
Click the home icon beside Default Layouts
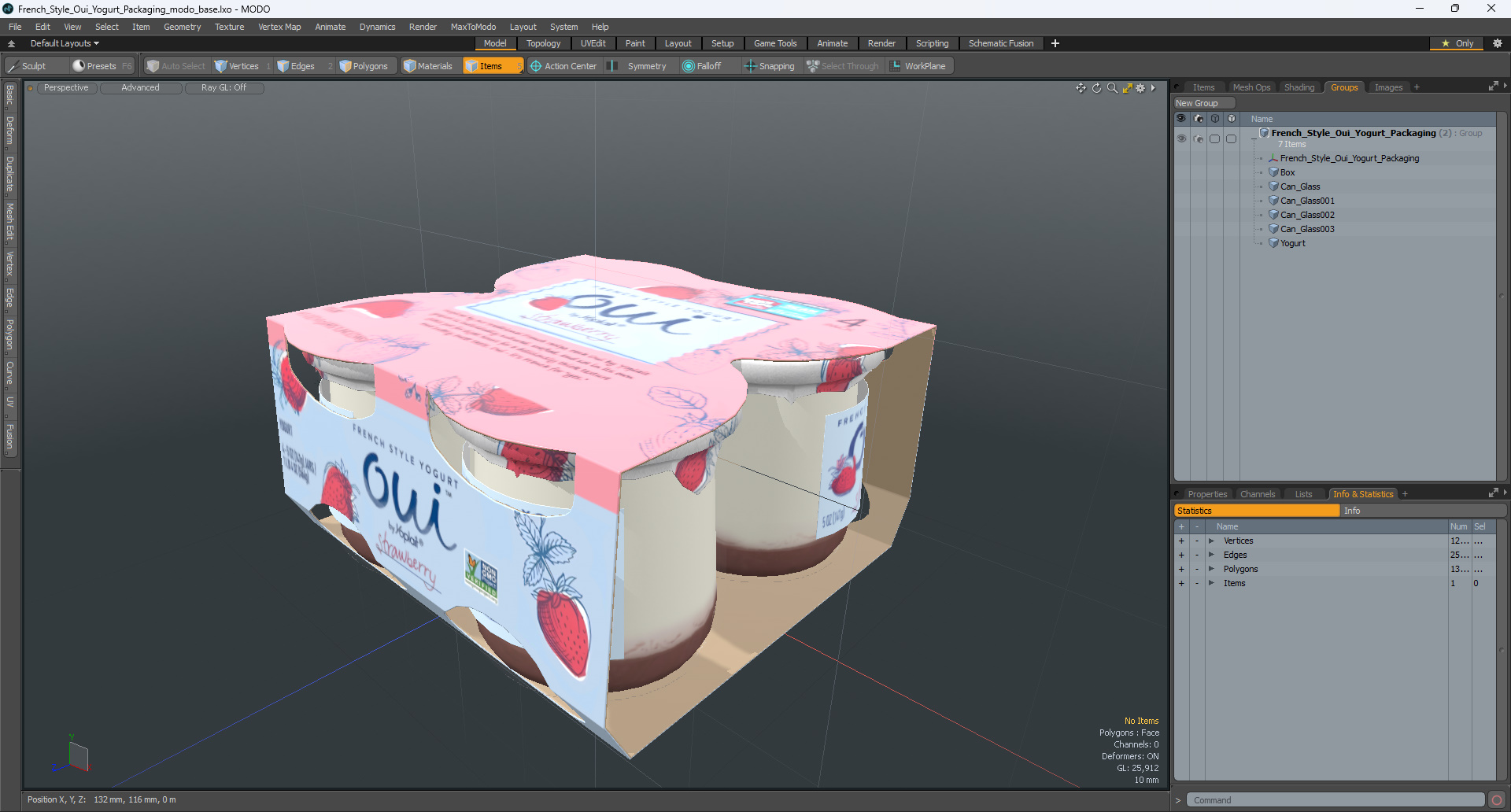(x=11, y=43)
